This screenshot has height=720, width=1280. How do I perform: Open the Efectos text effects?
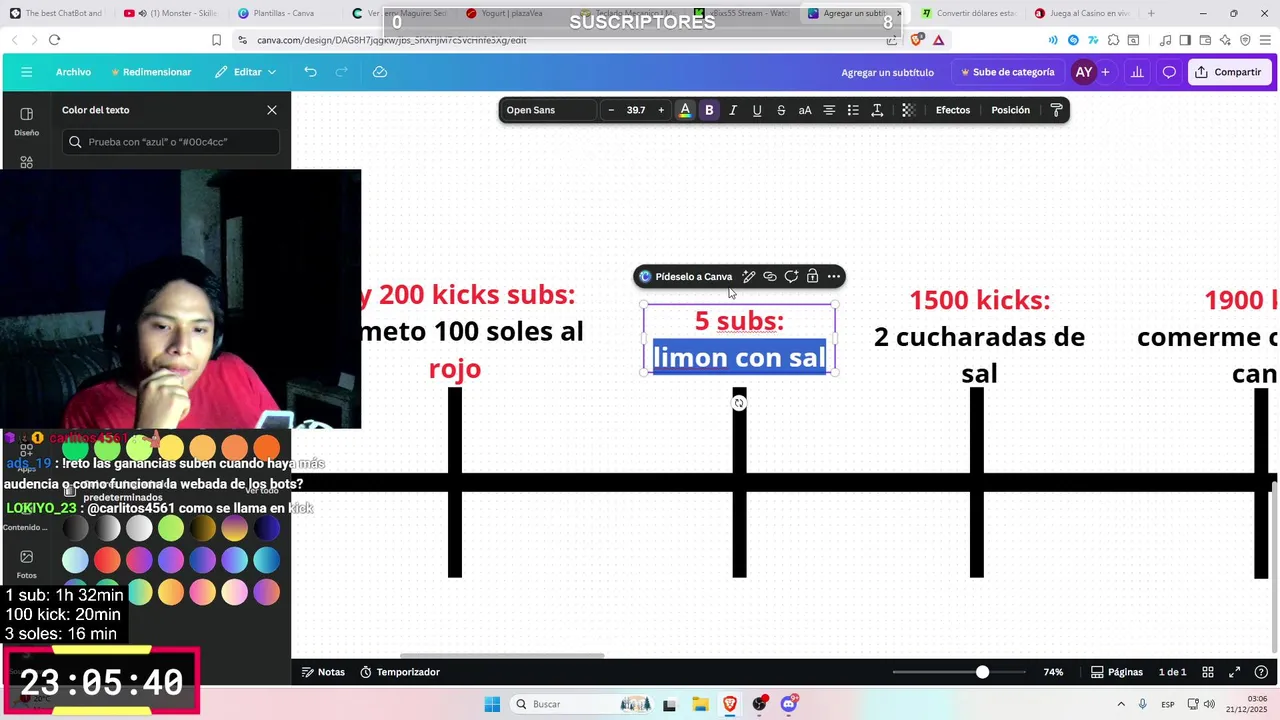pyautogui.click(x=953, y=110)
